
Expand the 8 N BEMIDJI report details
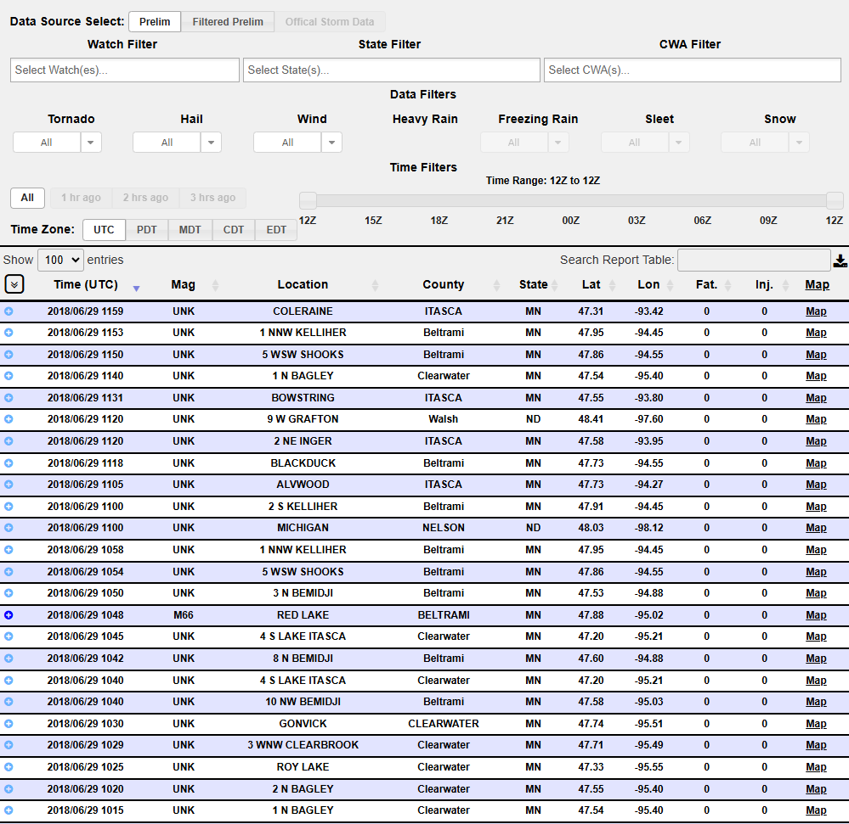coord(9,658)
